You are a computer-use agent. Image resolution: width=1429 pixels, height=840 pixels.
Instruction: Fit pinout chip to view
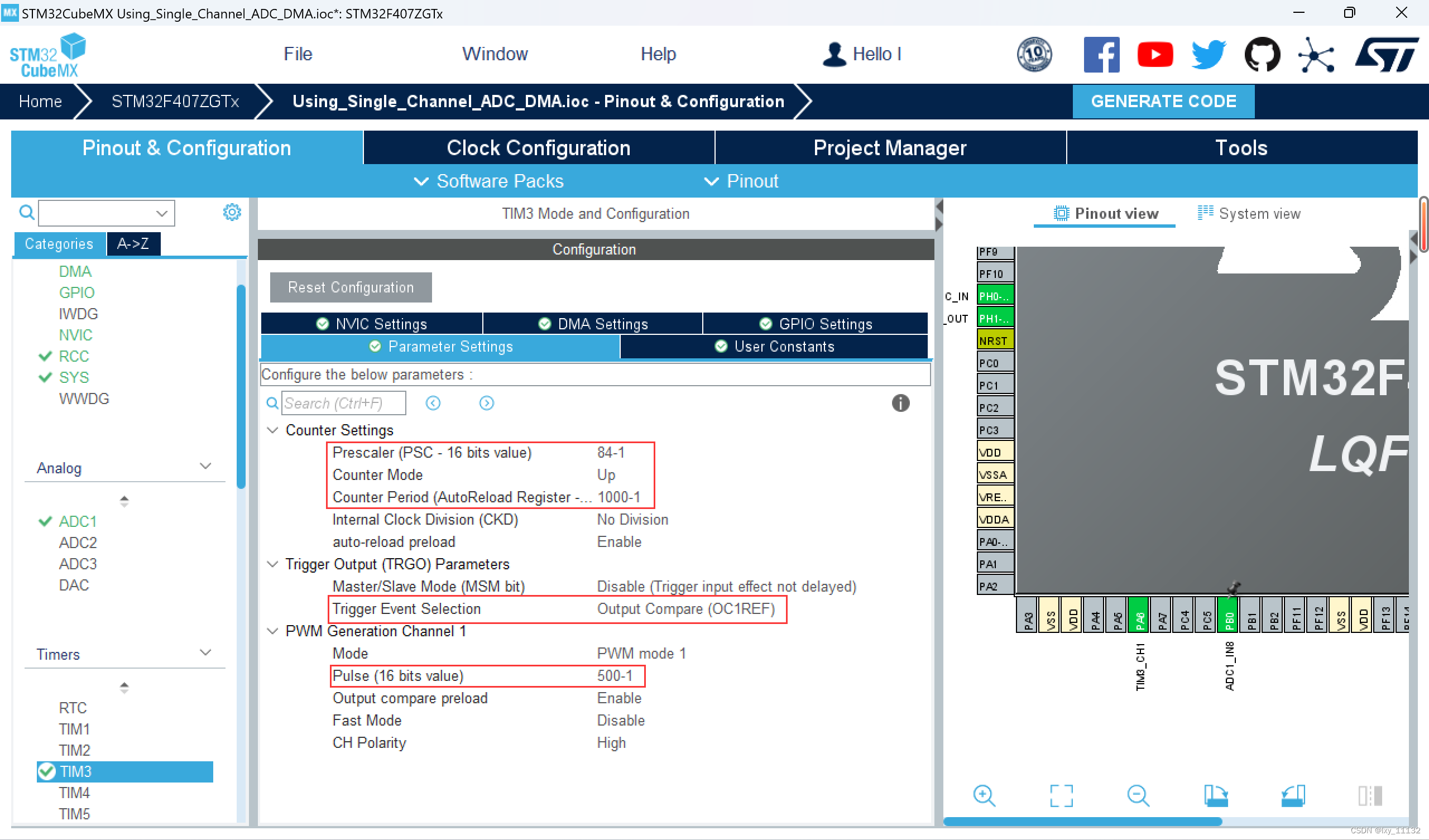1062,796
